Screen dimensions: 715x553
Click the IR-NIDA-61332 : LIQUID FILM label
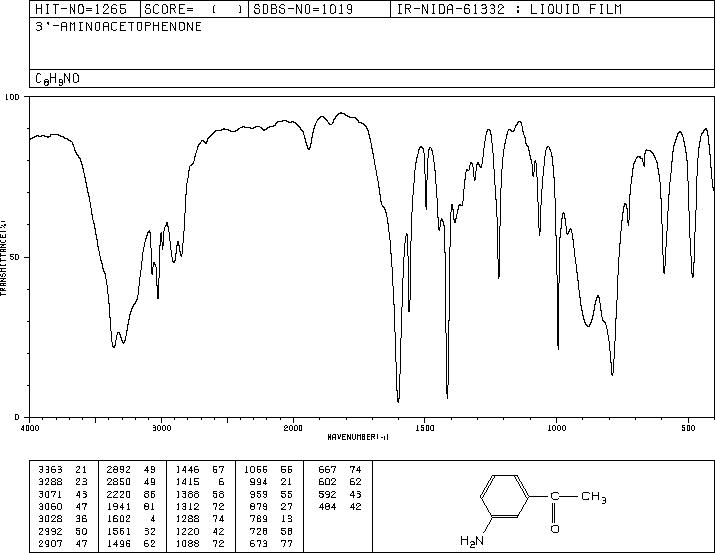point(509,9)
